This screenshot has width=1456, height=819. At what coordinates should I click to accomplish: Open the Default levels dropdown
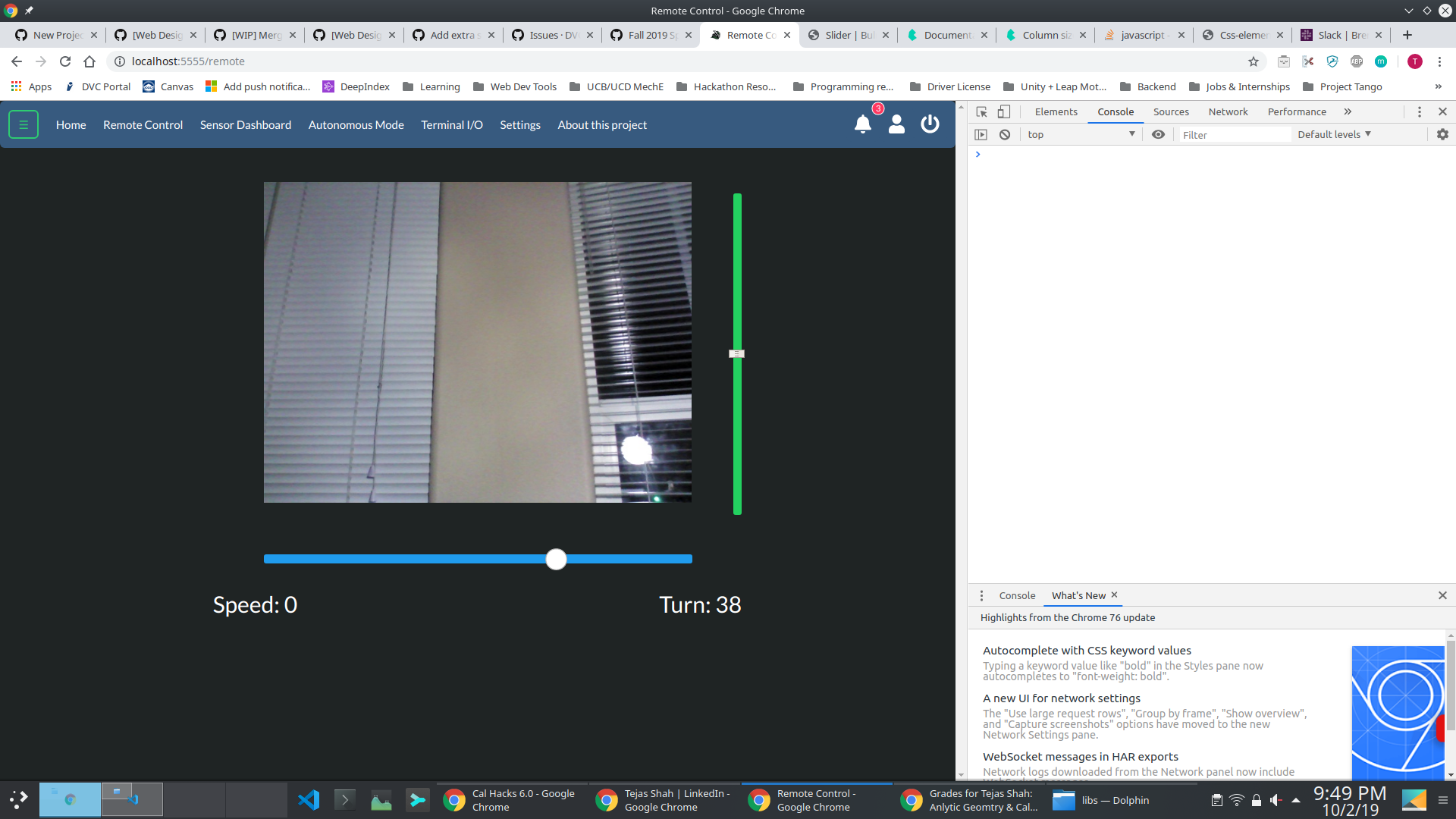coord(1333,134)
